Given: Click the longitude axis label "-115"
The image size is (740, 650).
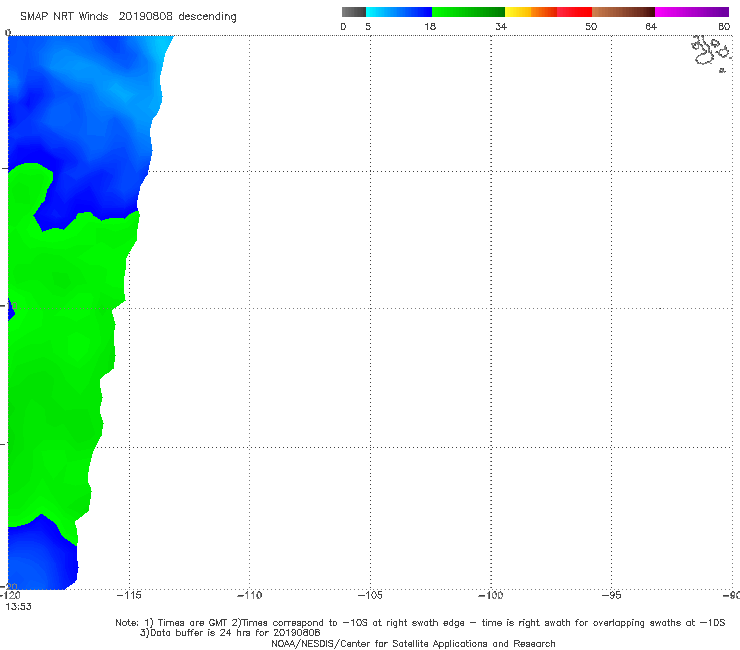Looking at the screenshot, I should coord(129,595).
